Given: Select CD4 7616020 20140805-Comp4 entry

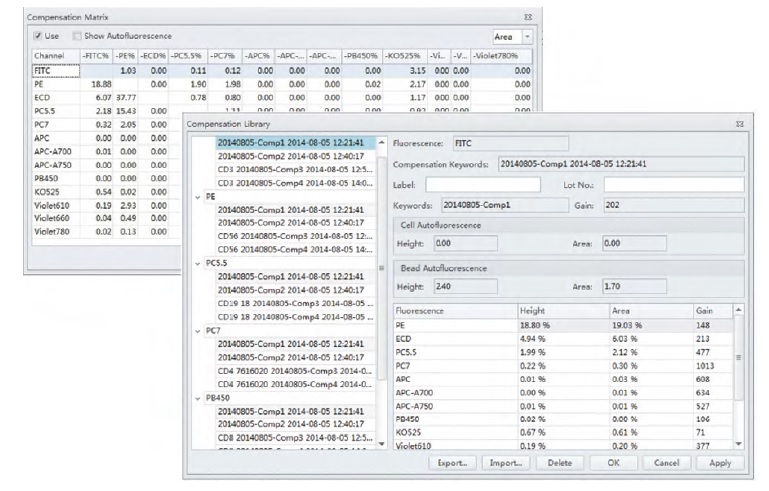Looking at the screenshot, I should pos(296,384).
